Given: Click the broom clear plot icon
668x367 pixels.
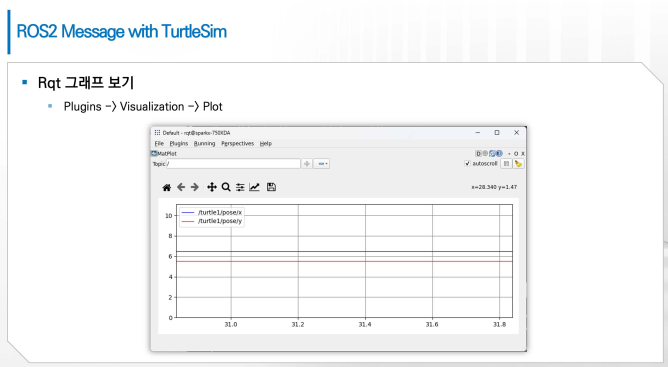Looking at the screenshot, I should [x=518, y=163].
